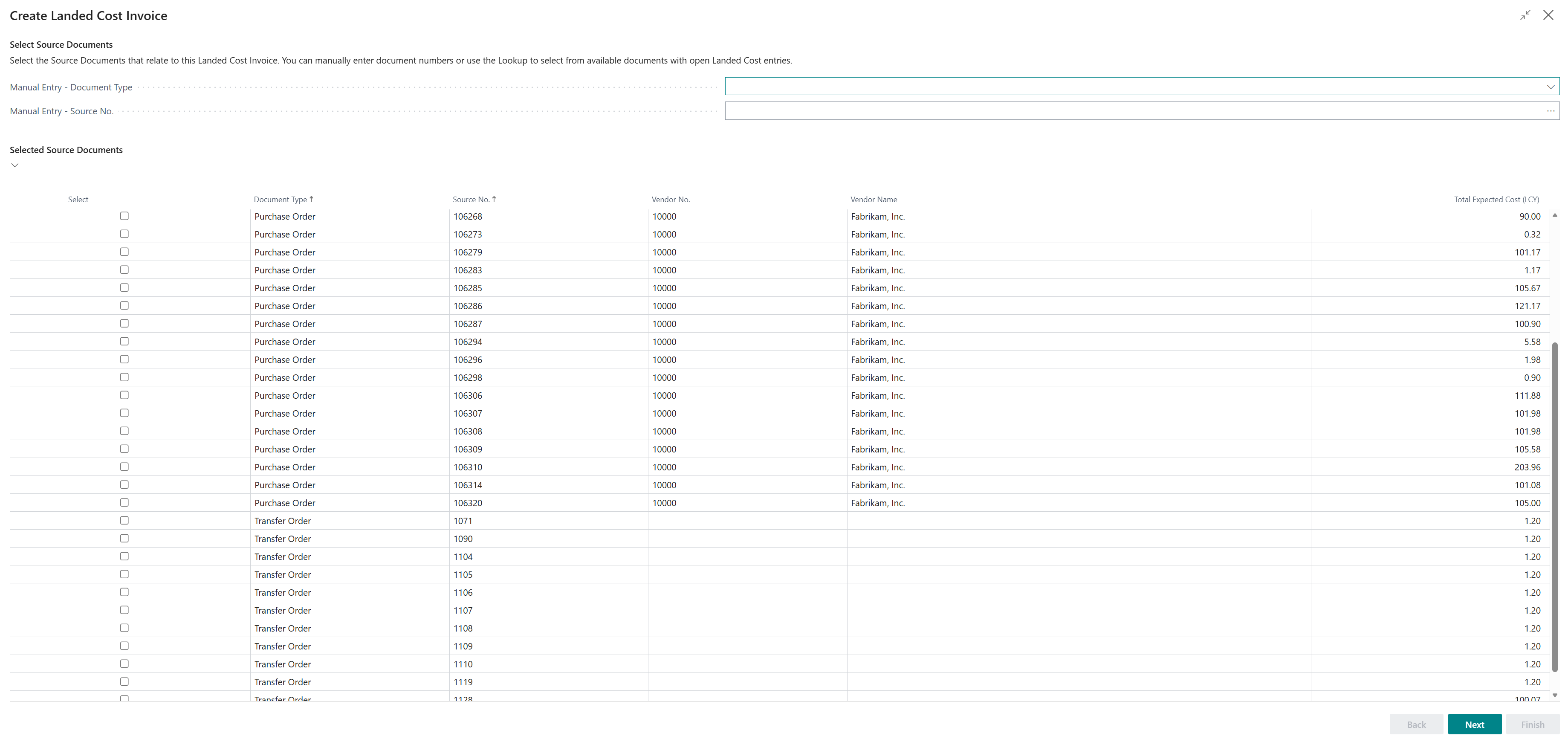Click the Total Expected Cost (LCY) header
Viewport: 1568px width, 742px height.
(x=1496, y=200)
